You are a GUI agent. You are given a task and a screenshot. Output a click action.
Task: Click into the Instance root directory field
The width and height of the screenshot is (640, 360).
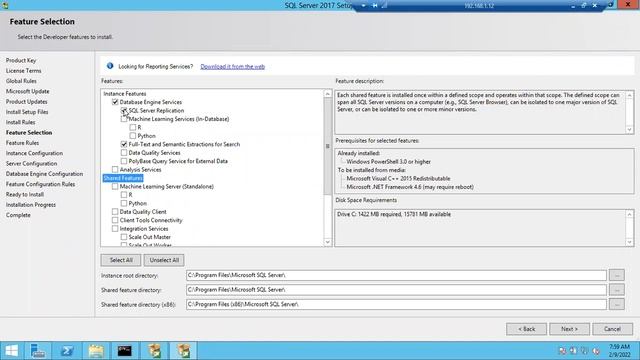point(396,276)
